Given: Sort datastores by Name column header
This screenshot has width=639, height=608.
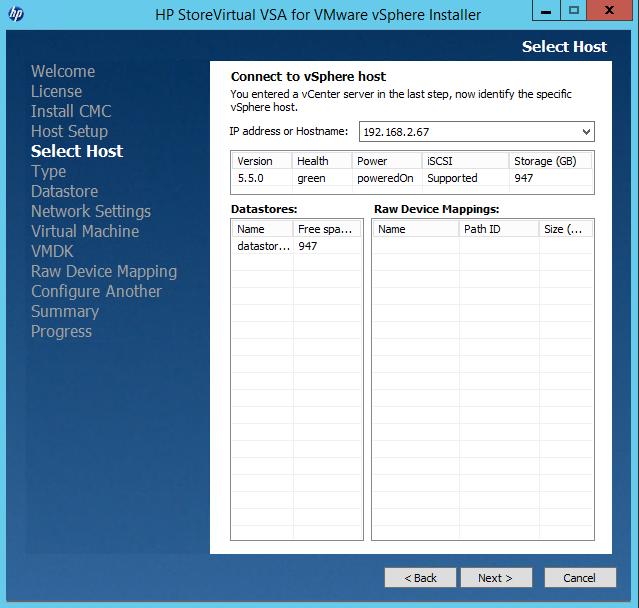Looking at the screenshot, I should 262,229.
